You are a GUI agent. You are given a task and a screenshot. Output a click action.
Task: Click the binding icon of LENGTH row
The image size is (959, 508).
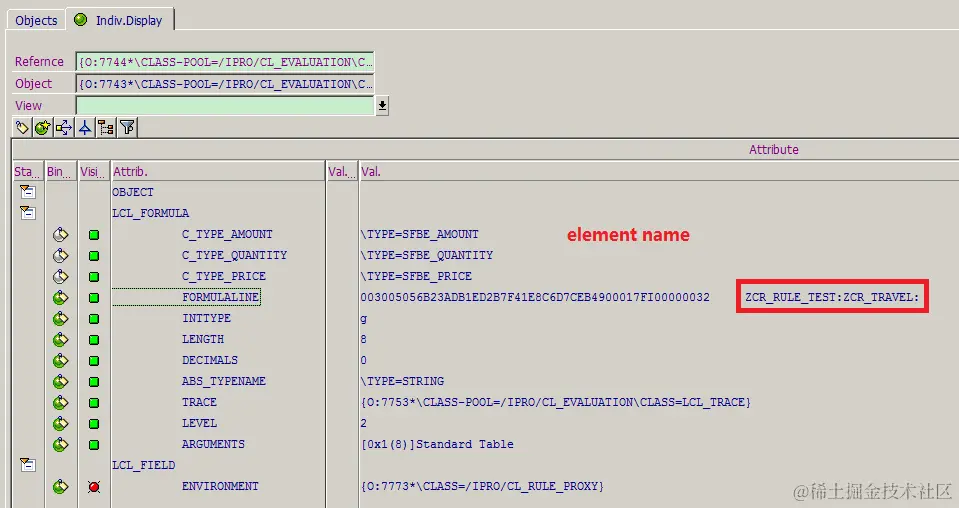(x=60, y=339)
